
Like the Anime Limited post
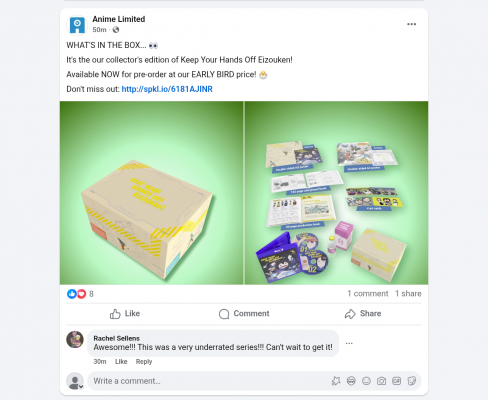point(125,314)
